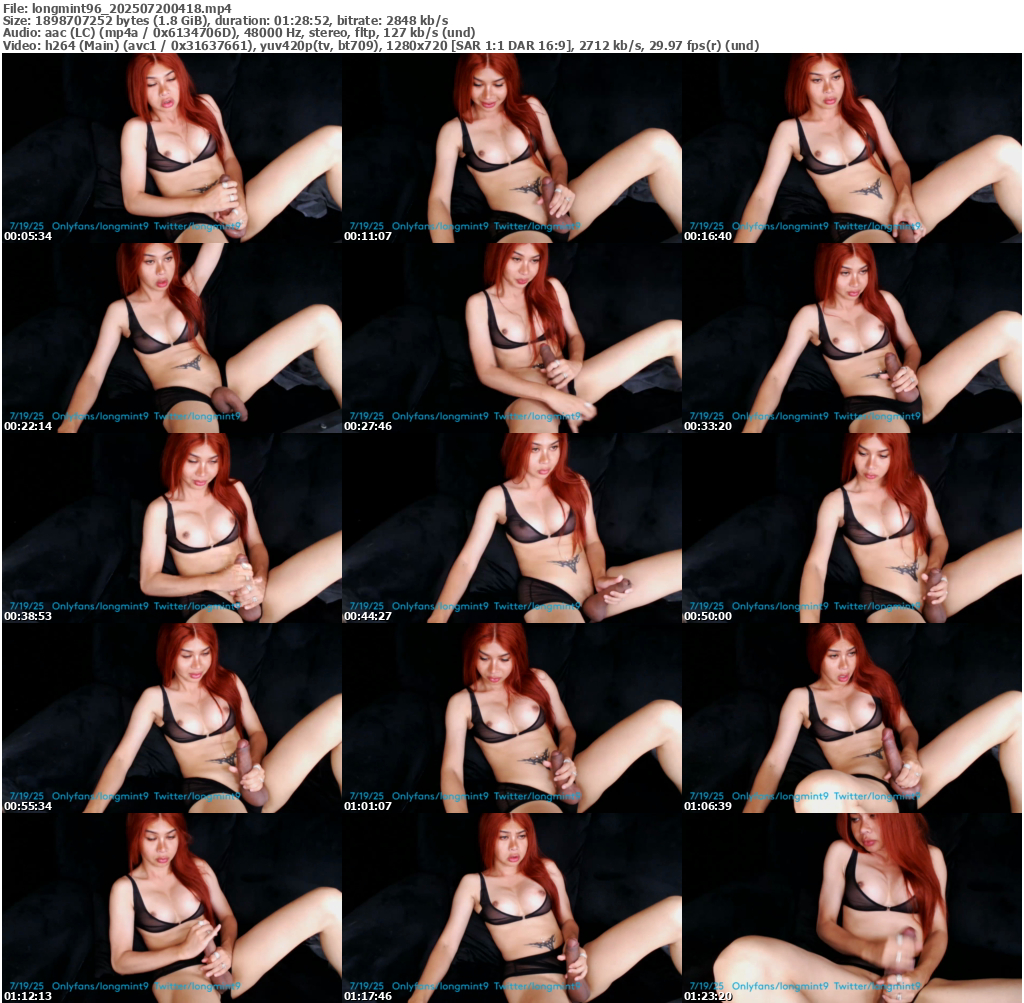Pick the thumbnail marked 00:55:34

click(x=172, y=718)
